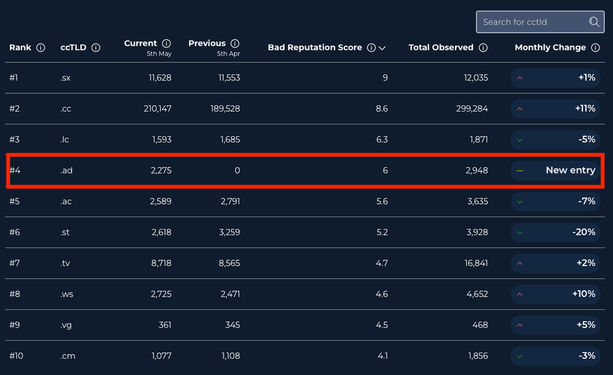Click the Total Observed info icon
Image resolution: width=613 pixels, height=375 pixels.
pyautogui.click(x=483, y=48)
